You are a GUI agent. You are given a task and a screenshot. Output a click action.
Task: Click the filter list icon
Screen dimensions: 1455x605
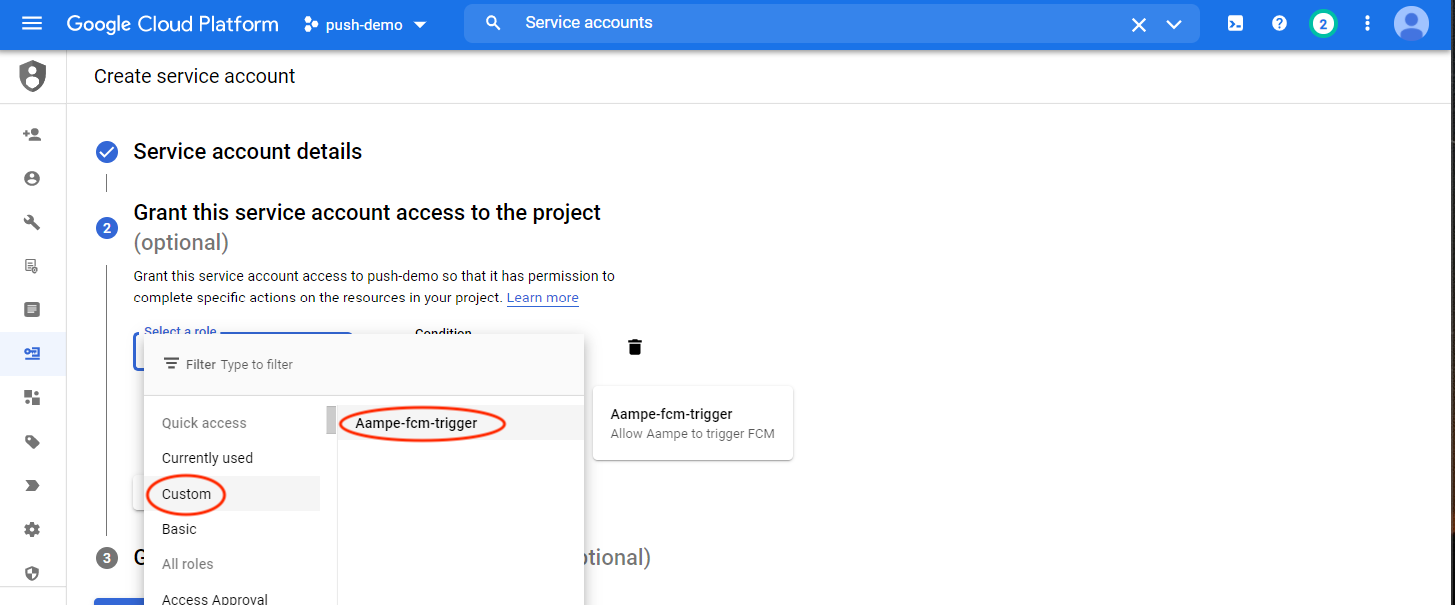[x=171, y=364]
